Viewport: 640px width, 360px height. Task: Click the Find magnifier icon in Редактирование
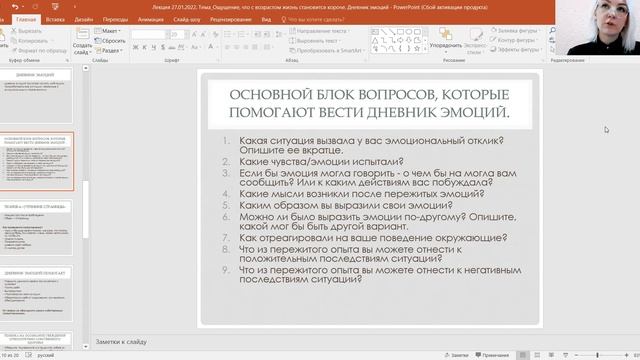pos(552,31)
